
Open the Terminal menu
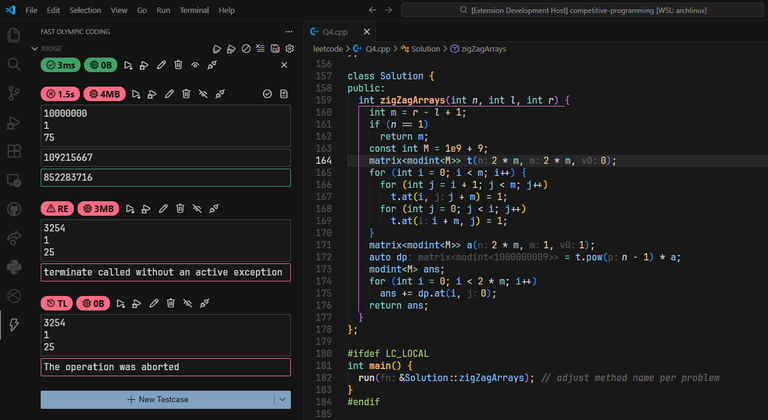pos(194,10)
